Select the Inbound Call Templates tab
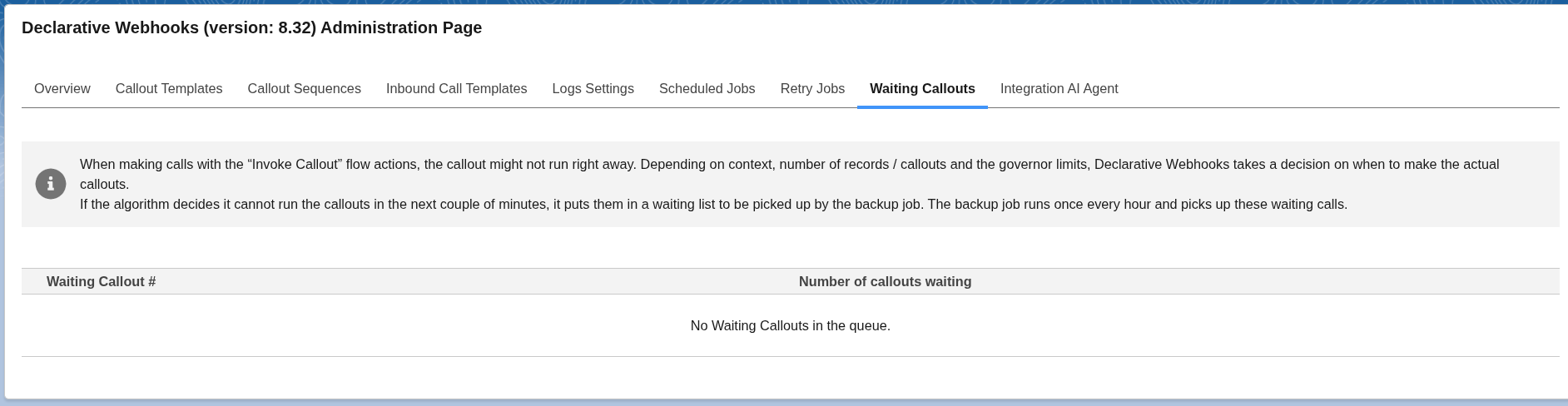This screenshot has width=1568, height=406. point(457,89)
